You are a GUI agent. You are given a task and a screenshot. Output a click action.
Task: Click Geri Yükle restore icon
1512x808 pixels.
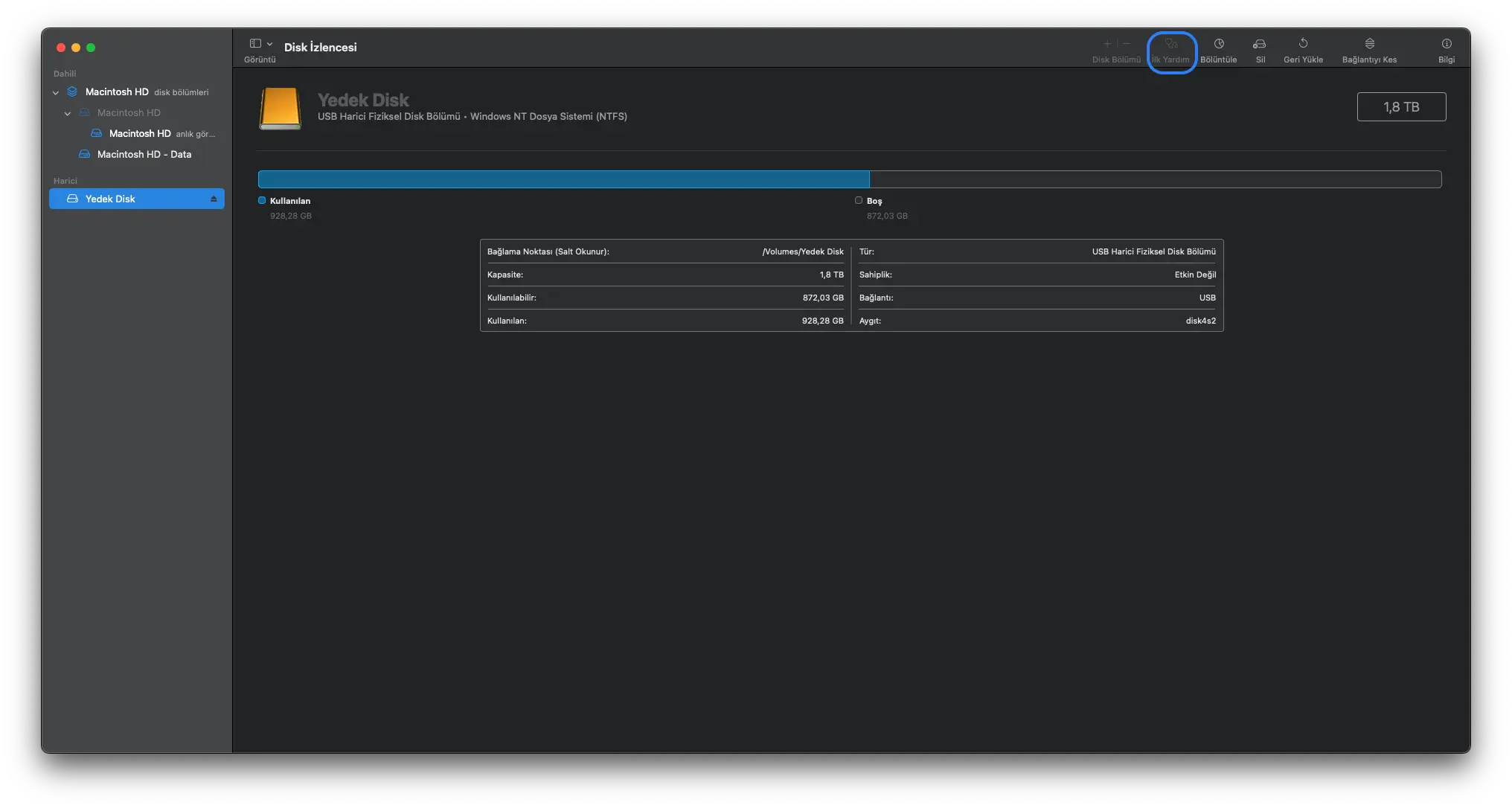point(1303,43)
